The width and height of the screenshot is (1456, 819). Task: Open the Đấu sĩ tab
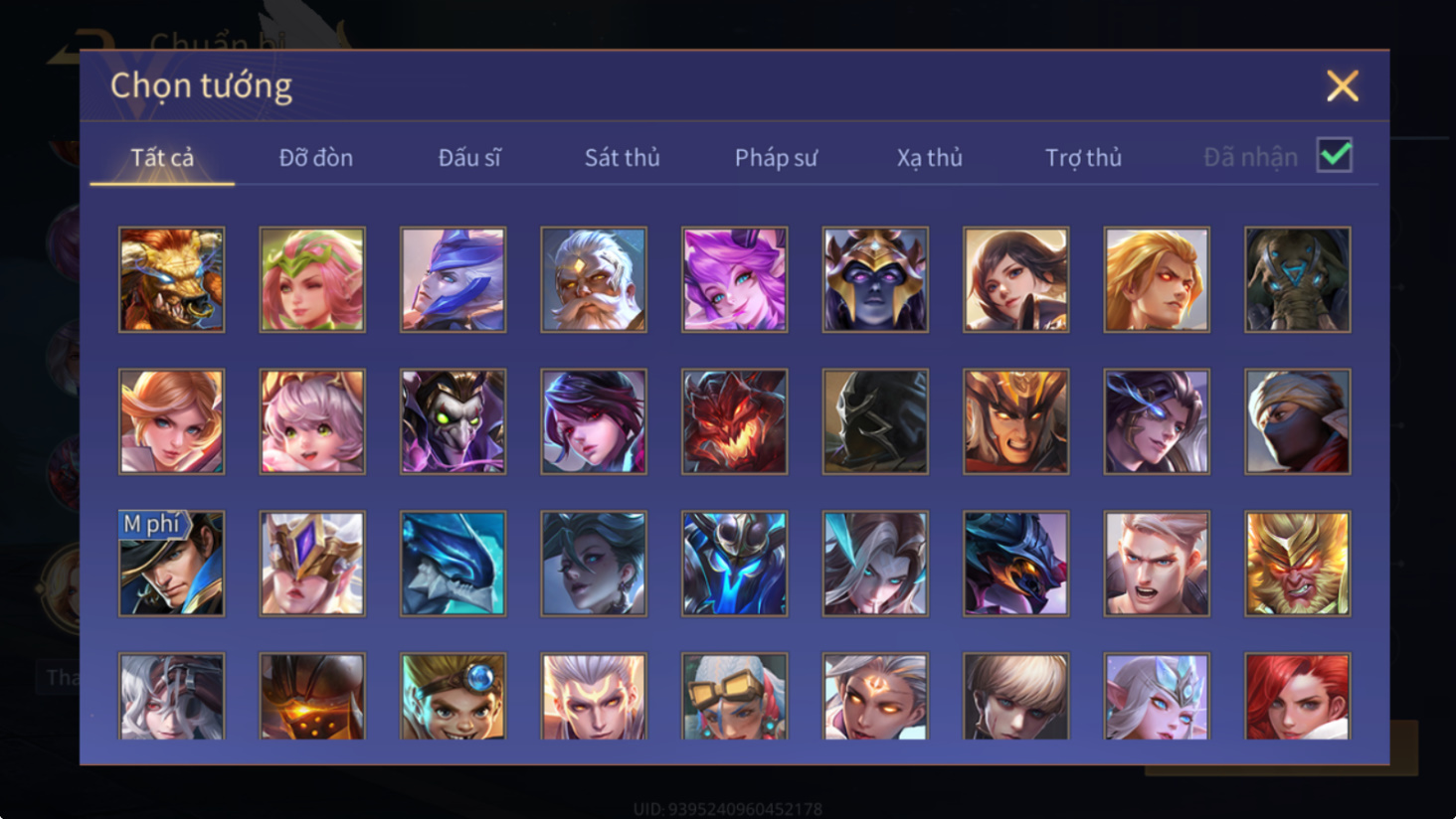pyautogui.click(x=469, y=157)
